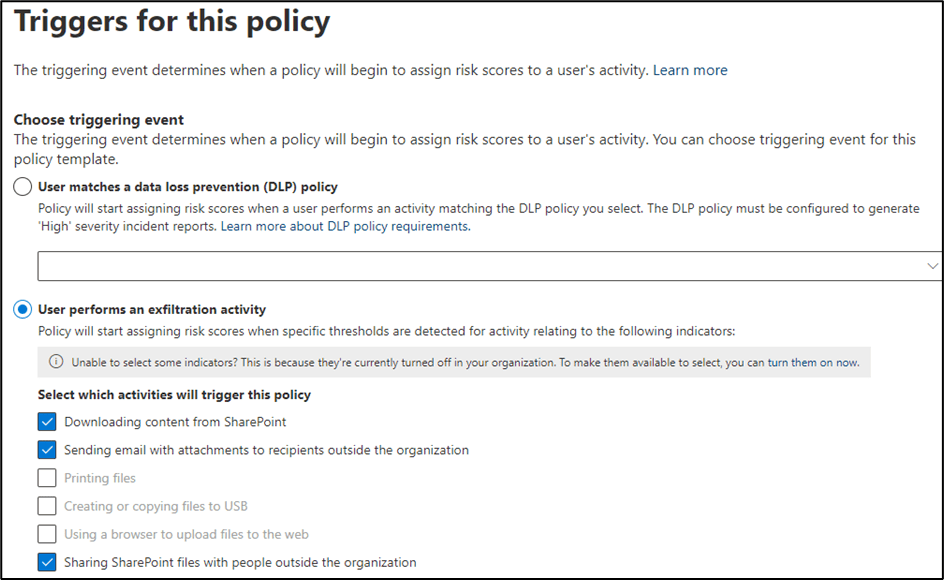Tick the 'Printing files' checkbox

coord(47,478)
